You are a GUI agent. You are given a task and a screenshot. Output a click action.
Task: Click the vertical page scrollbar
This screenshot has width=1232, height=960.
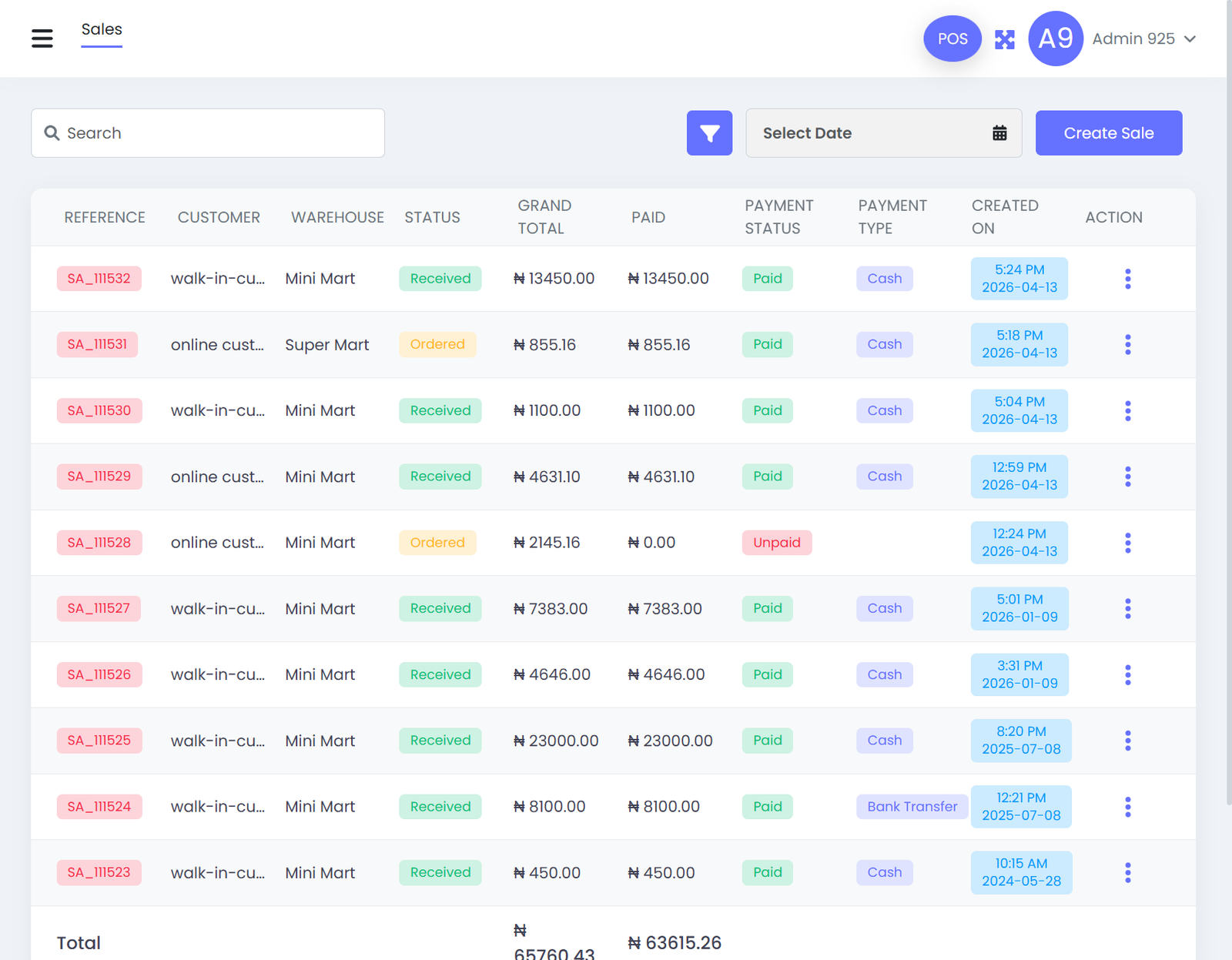[1228, 385]
